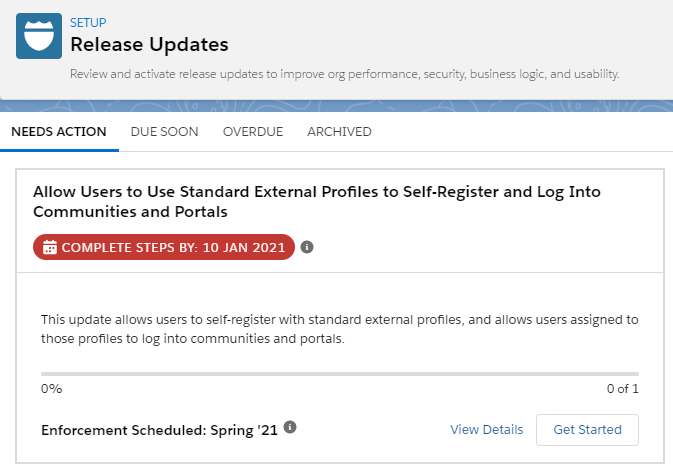Click the info icon beside the due date badge

(307, 247)
